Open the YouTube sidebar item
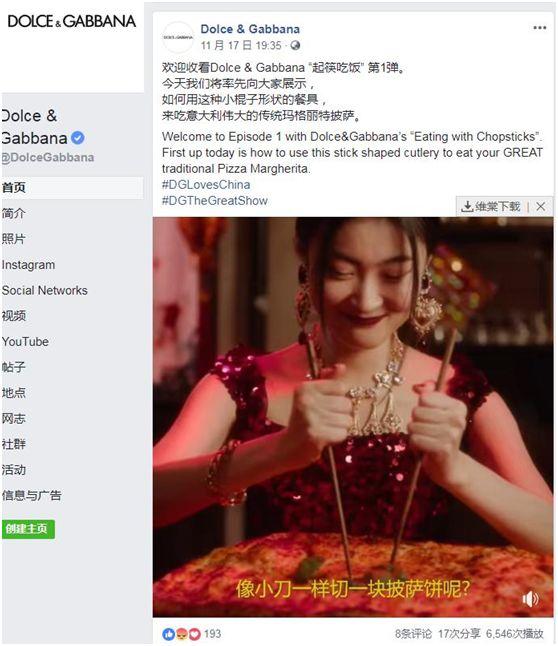The height and width of the screenshot is (646, 558). coord(25,342)
